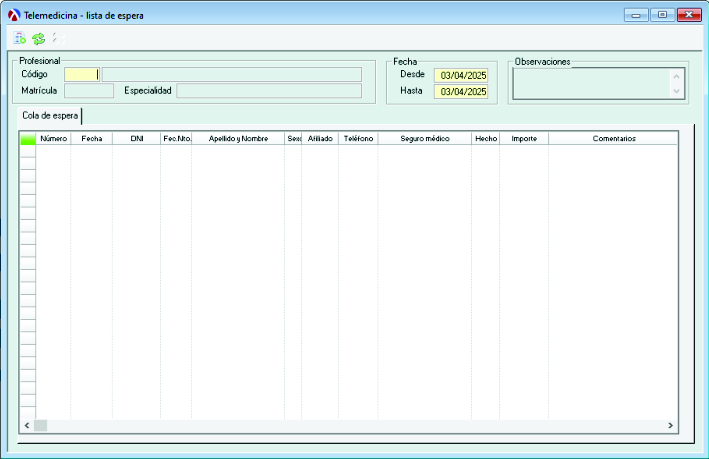
Task: Click inside the Observaciones text box
Action: [x=591, y=84]
